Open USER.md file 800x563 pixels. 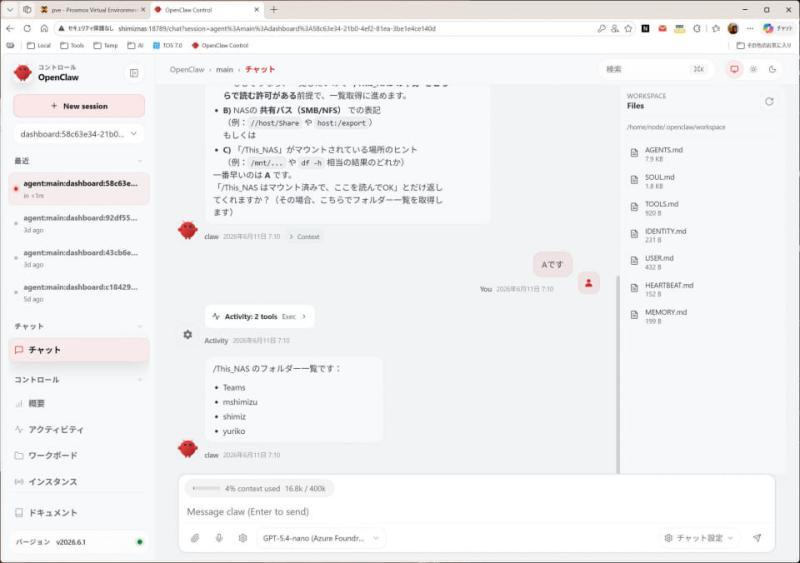699,262
